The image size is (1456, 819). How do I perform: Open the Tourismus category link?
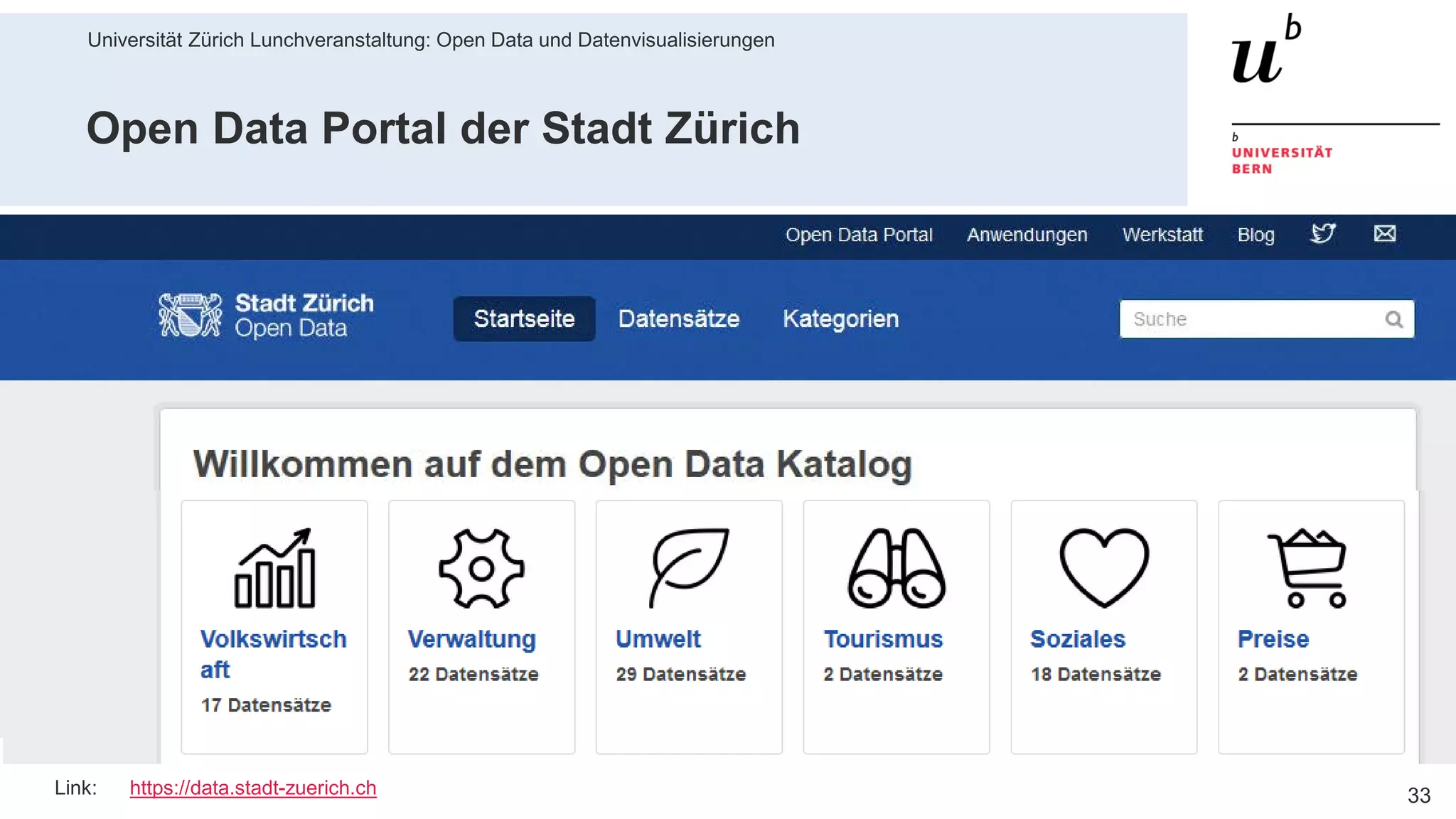coord(883,639)
